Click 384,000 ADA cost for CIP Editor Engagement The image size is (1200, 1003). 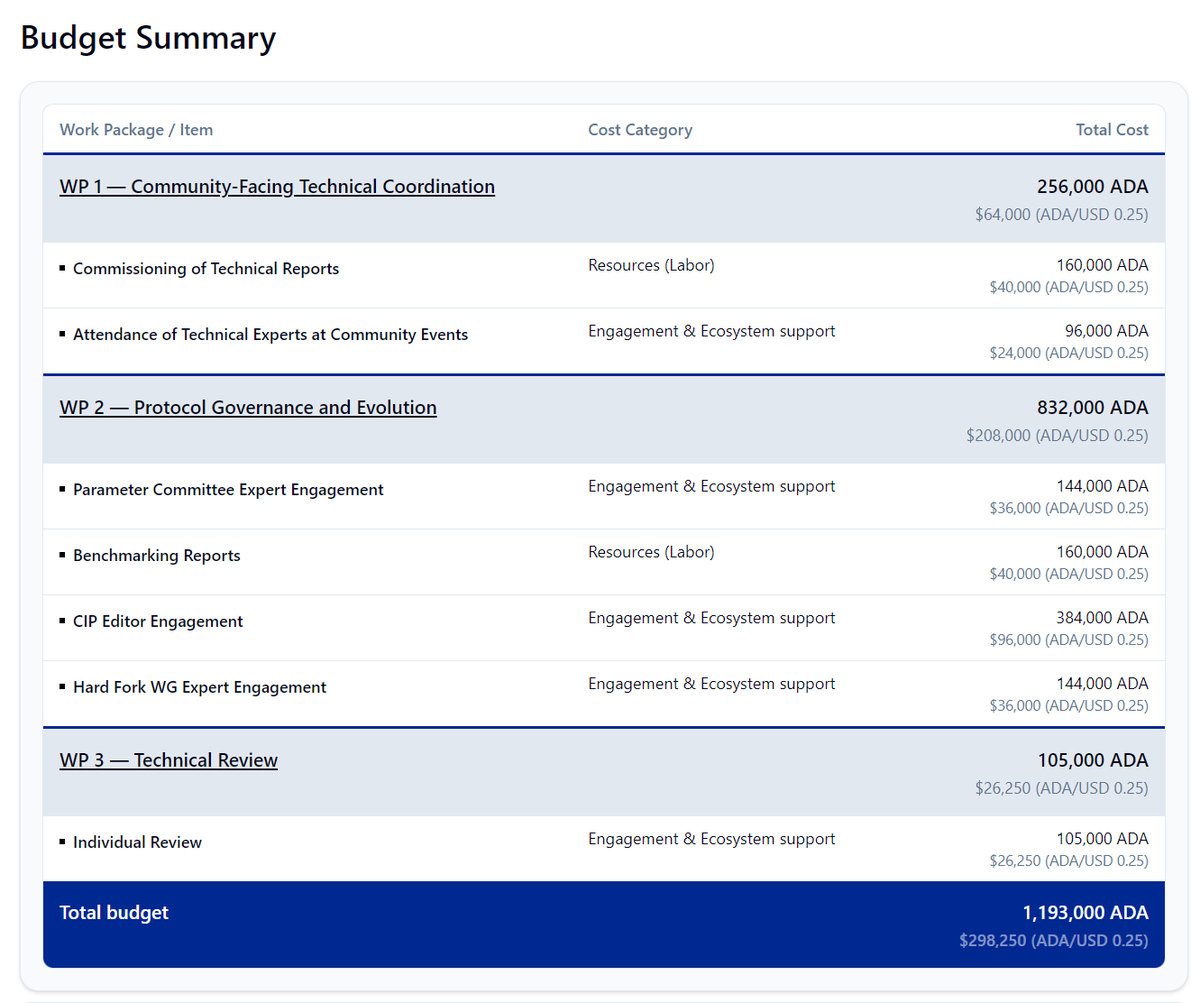click(1102, 618)
